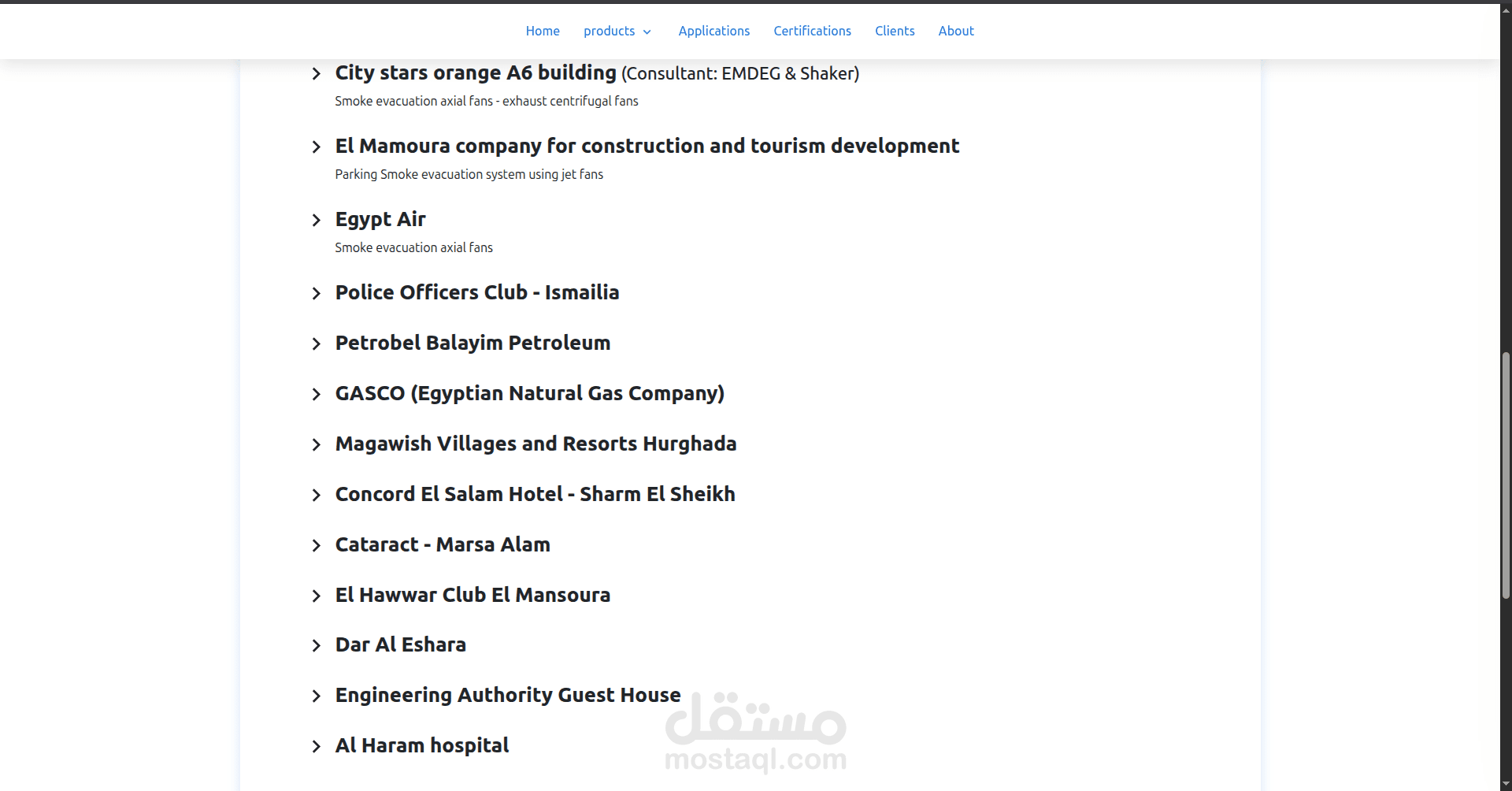Select Concord El Salam Hotel - Sharm El Sheikh
The width and height of the screenshot is (1512, 791).
tap(535, 494)
